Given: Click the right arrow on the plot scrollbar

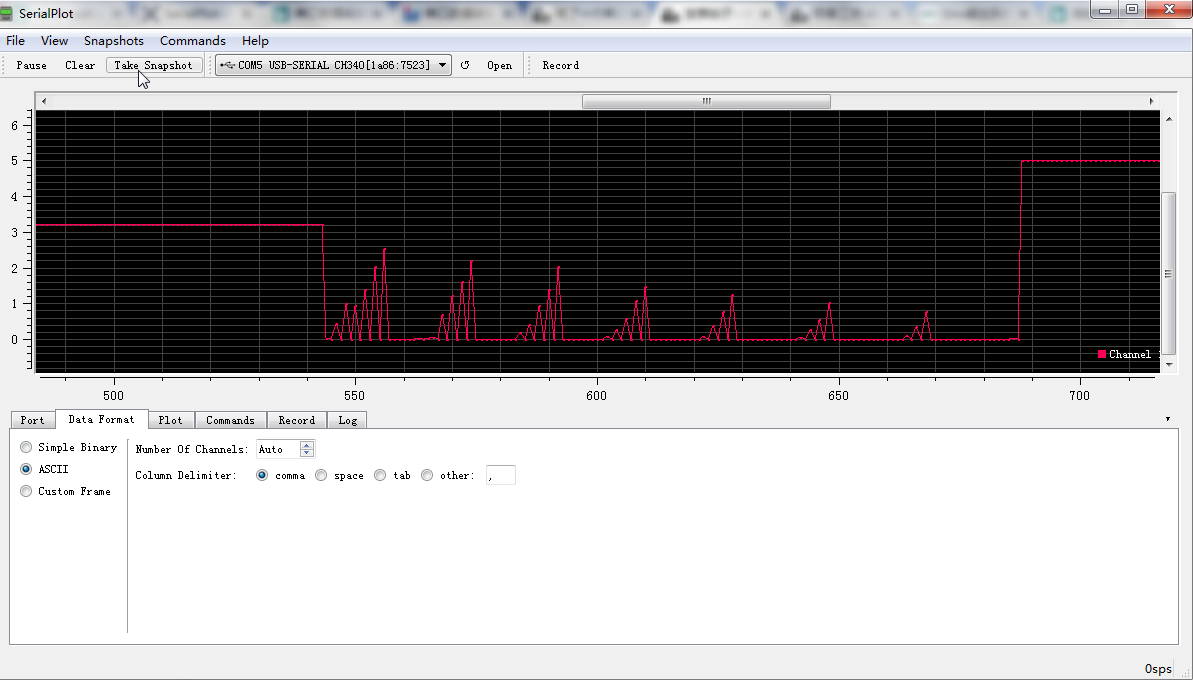Looking at the screenshot, I should (1151, 101).
